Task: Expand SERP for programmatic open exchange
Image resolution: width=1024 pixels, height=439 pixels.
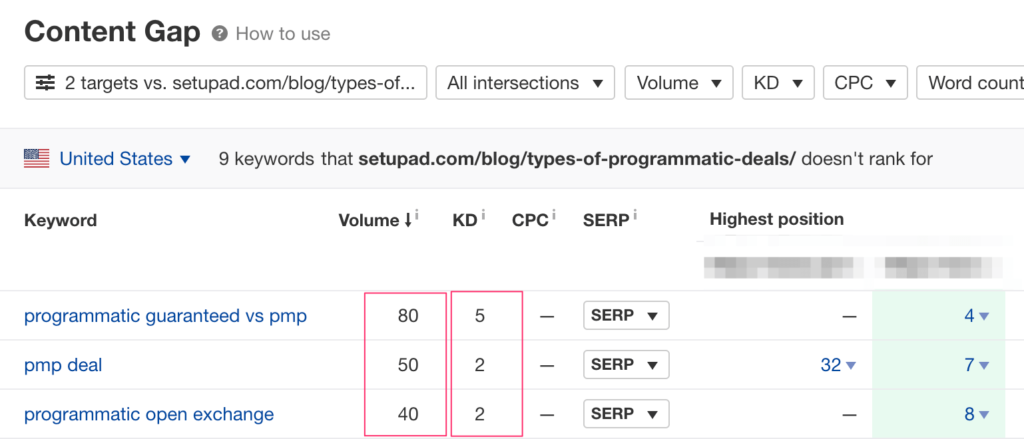Action: click(x=625, y=414)
